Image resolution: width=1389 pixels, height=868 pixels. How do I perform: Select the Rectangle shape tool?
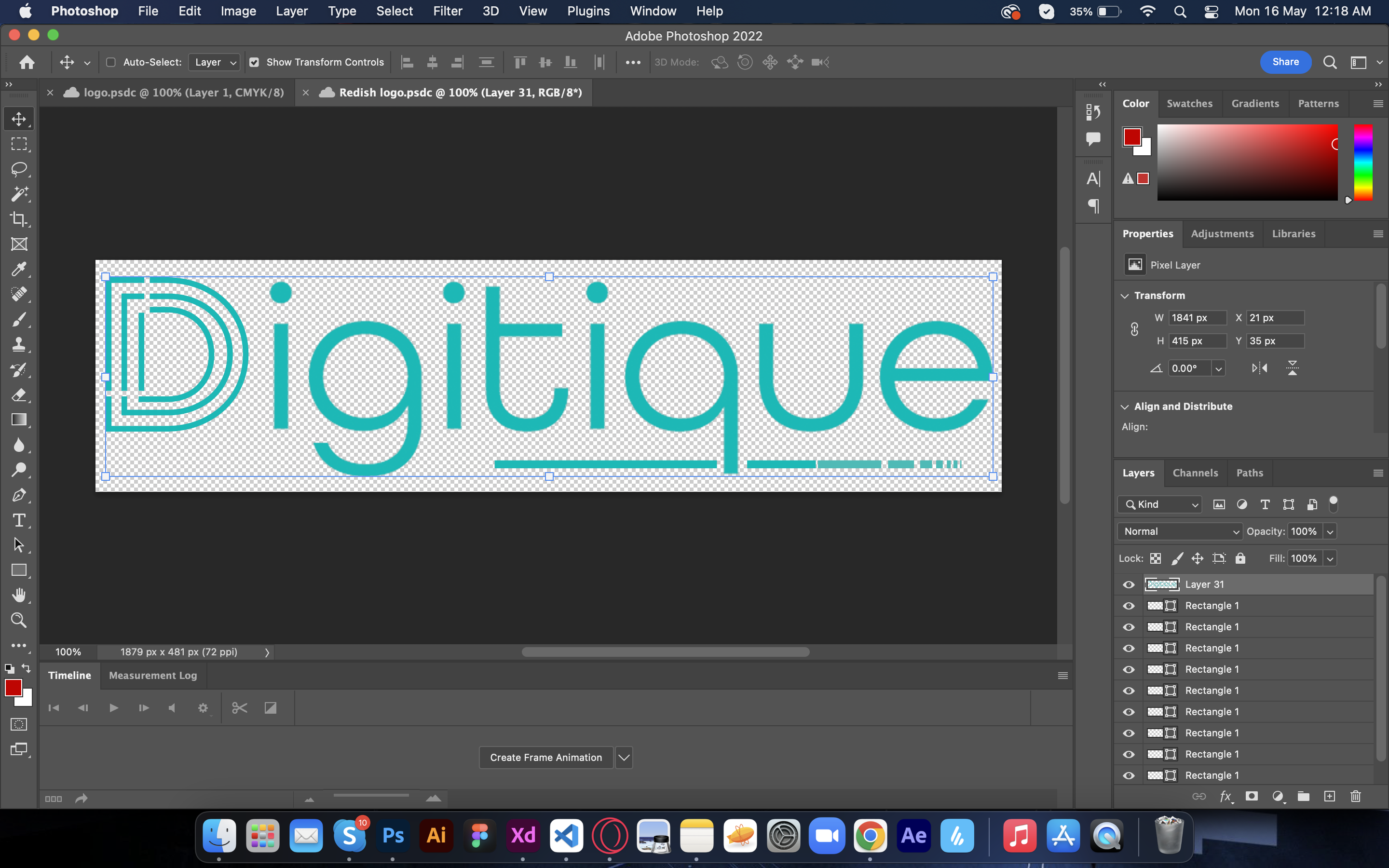tap(19, 570)
